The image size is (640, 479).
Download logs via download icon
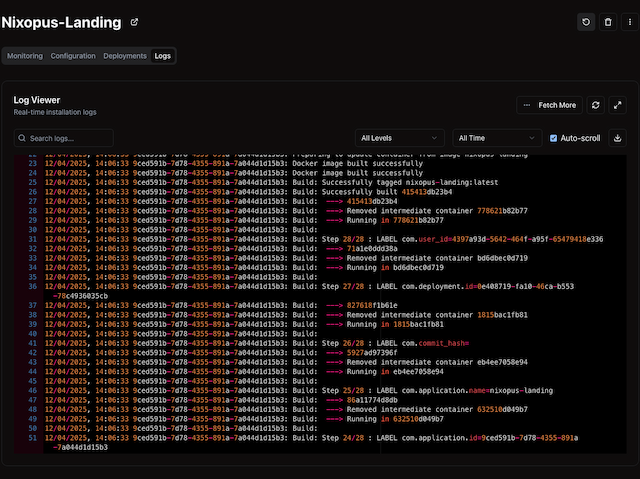point(618,138)
